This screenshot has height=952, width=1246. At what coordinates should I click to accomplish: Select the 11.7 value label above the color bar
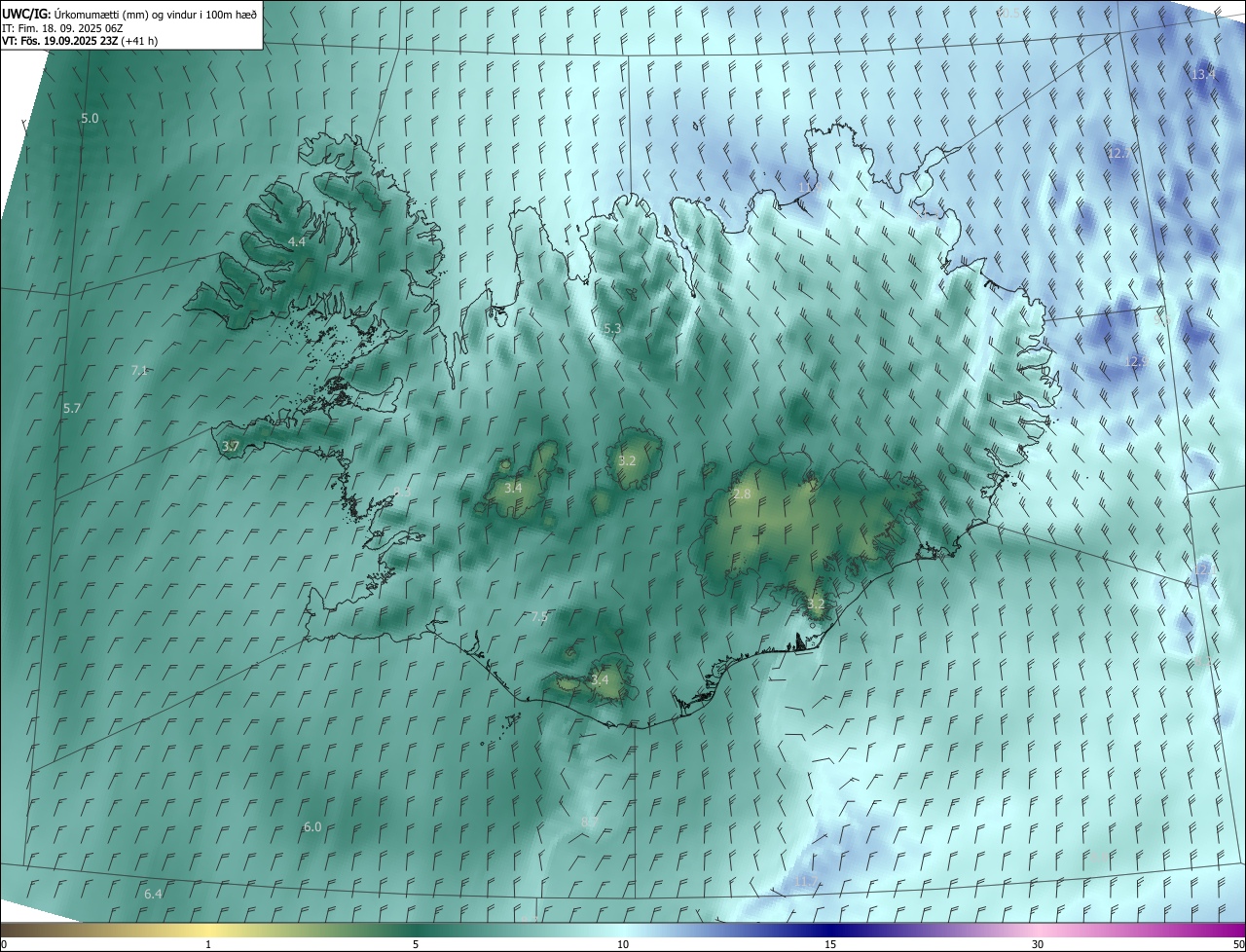(804, 882)
